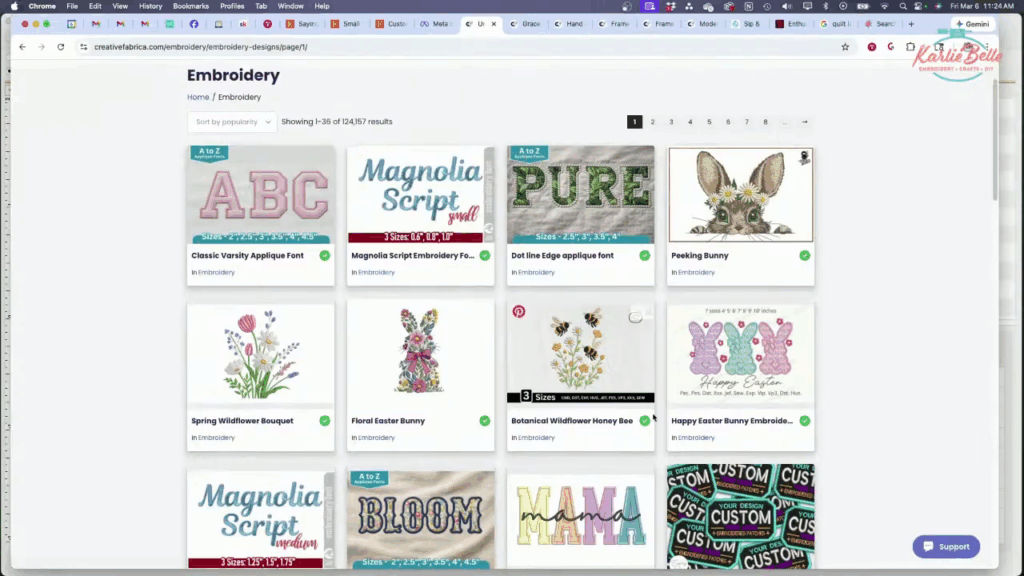Open a new browser tab
The width and height of the screenshot is (1024, 576).
[x=911, y=24]
